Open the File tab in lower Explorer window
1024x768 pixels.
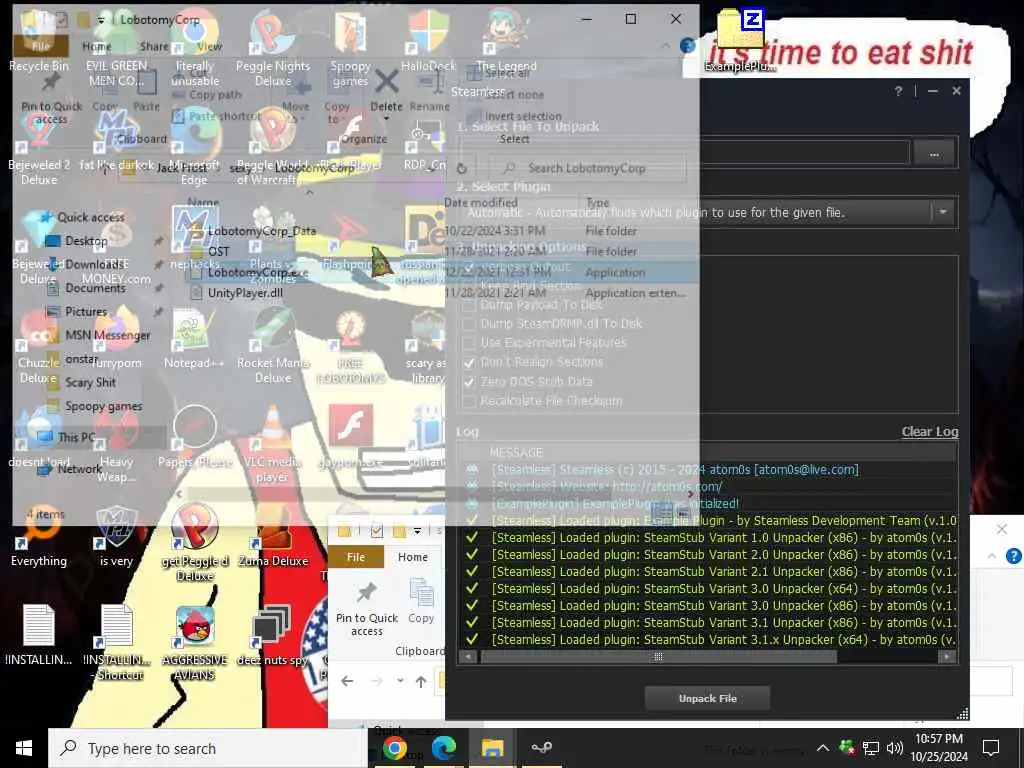356,557
